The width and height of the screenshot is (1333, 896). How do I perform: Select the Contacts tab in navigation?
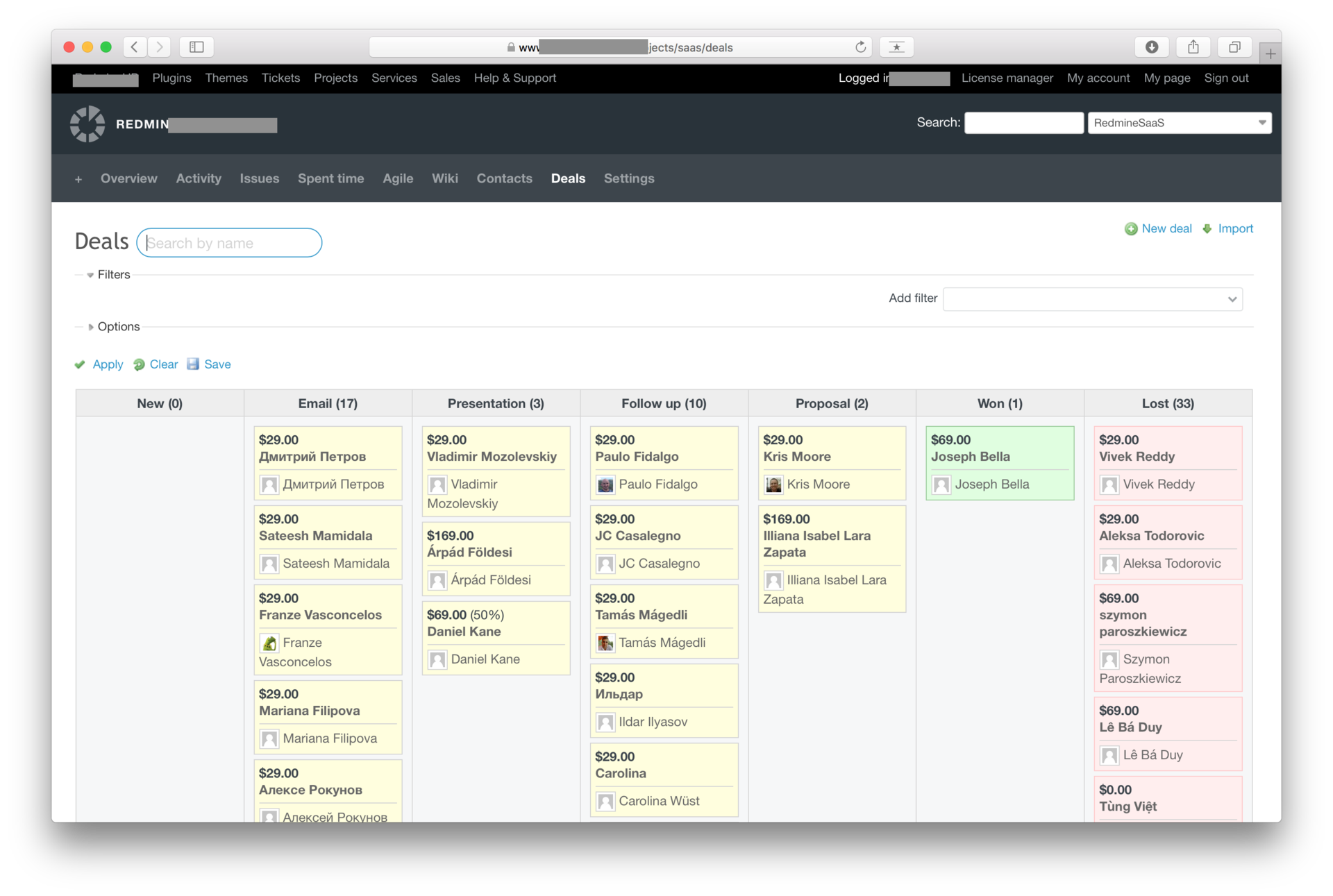504,178
